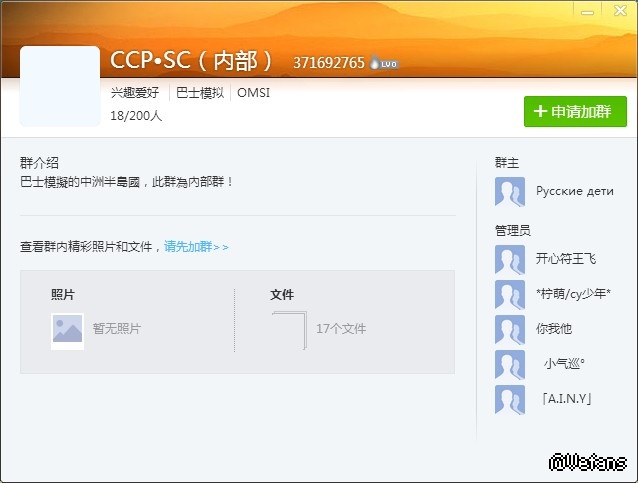The image size is (638, 483).
Task: Click the avatar of 你我他
Action: pos(510,329)
